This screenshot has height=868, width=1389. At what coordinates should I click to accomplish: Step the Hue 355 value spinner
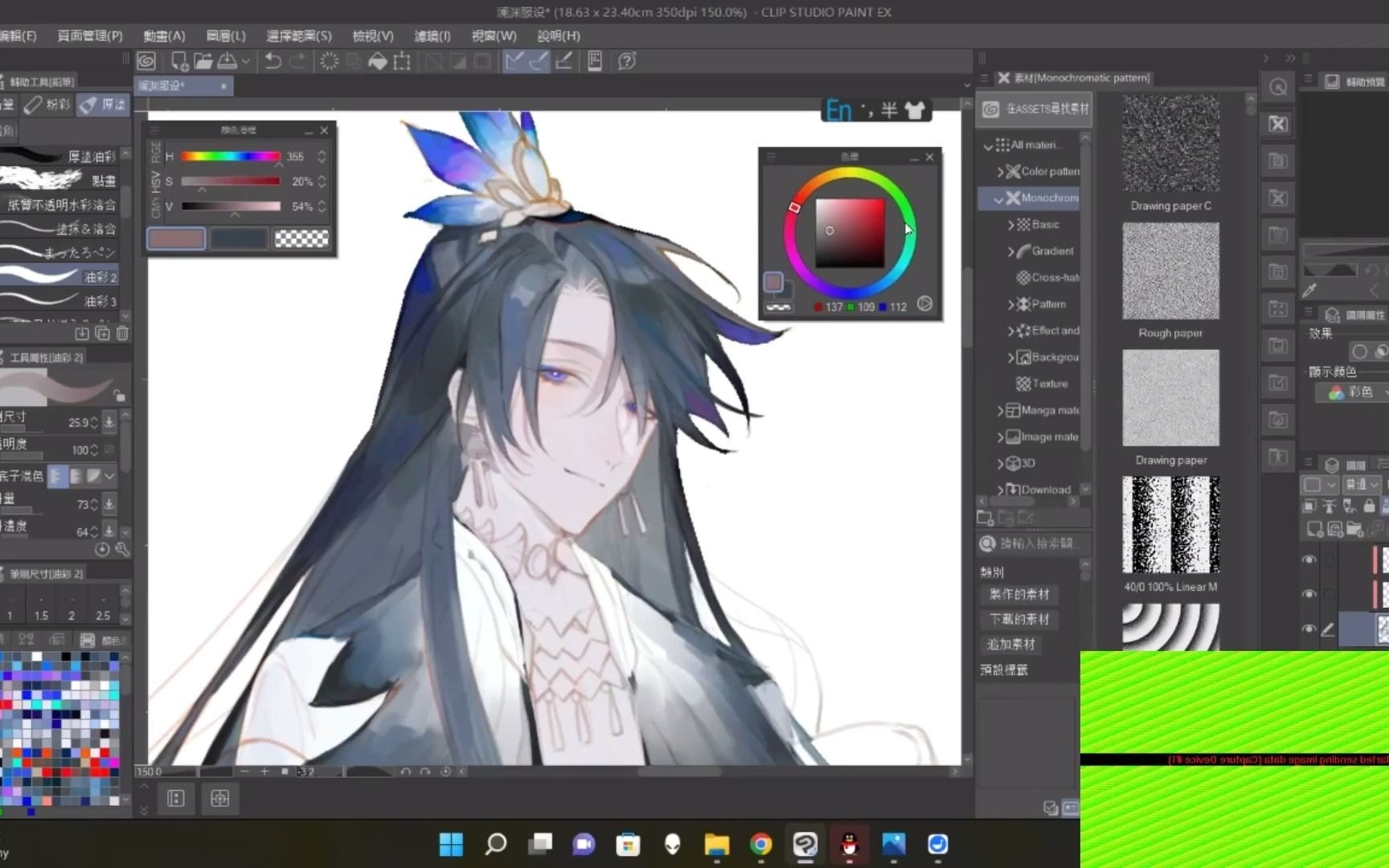(x=322, y=157)
